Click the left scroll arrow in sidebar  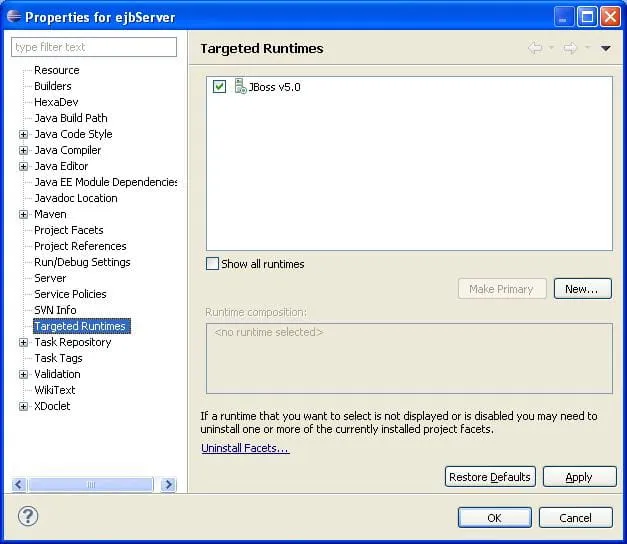coord(19,484)
